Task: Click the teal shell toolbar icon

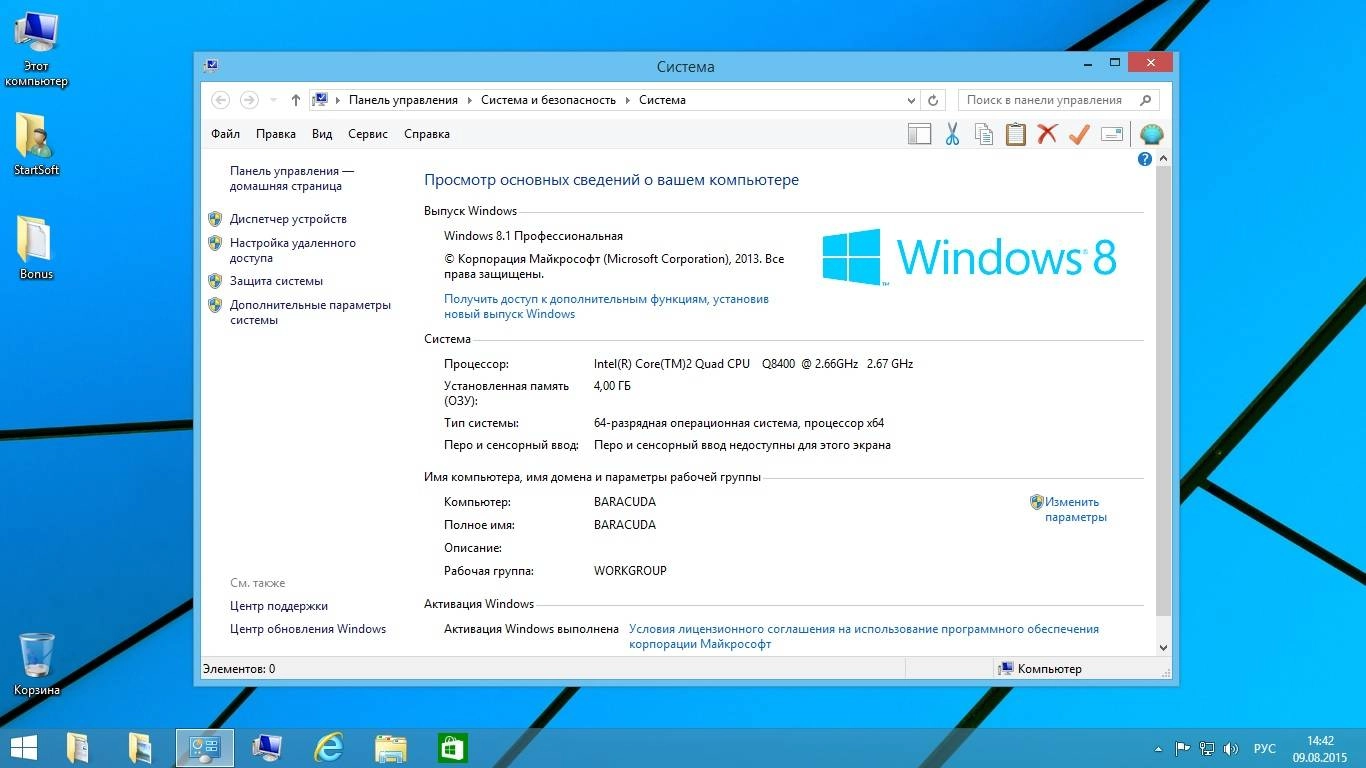Action: click(x=1152, y=134)
